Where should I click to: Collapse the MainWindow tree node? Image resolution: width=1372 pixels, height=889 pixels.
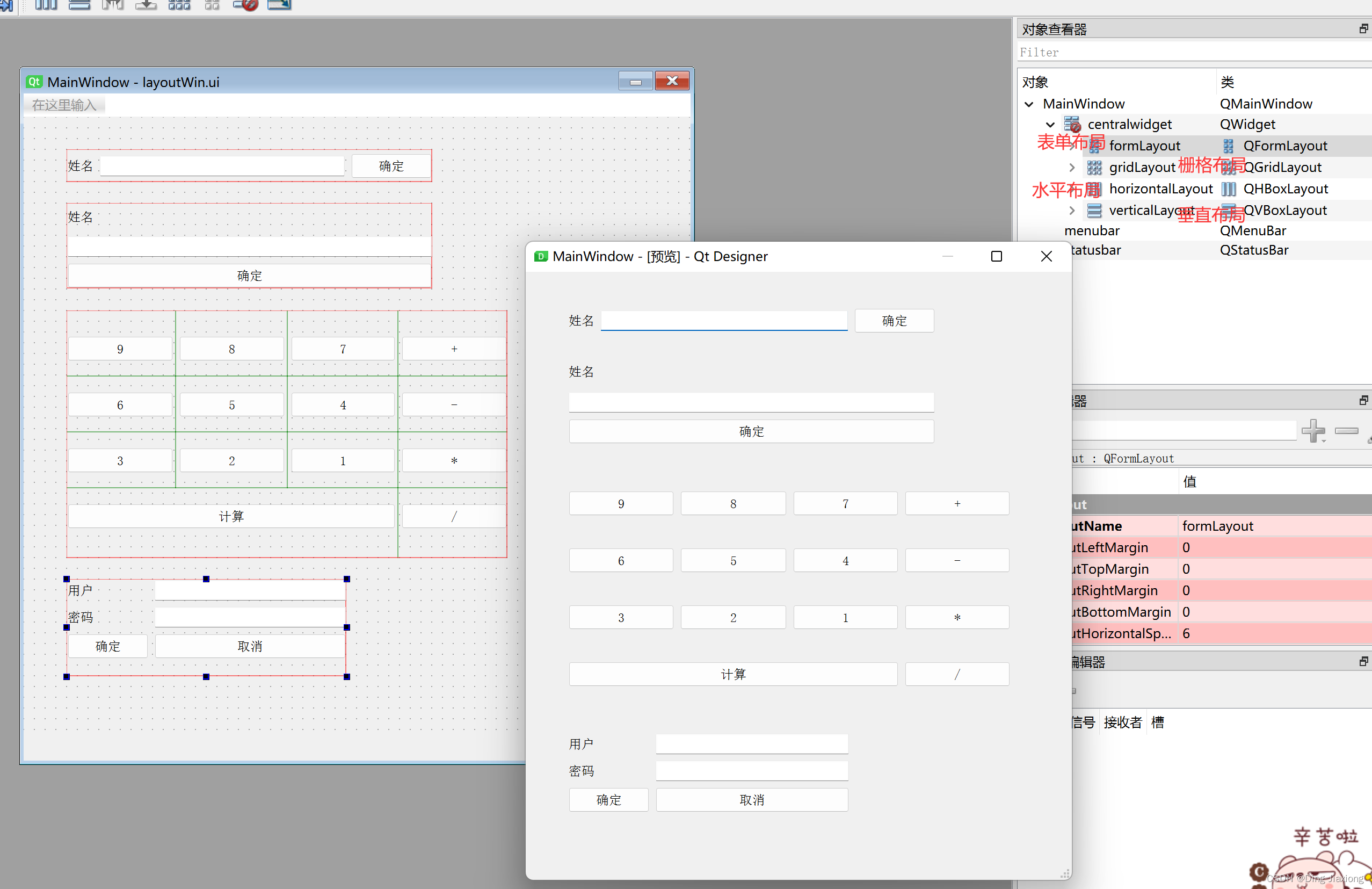click(x=1029, y=104)
